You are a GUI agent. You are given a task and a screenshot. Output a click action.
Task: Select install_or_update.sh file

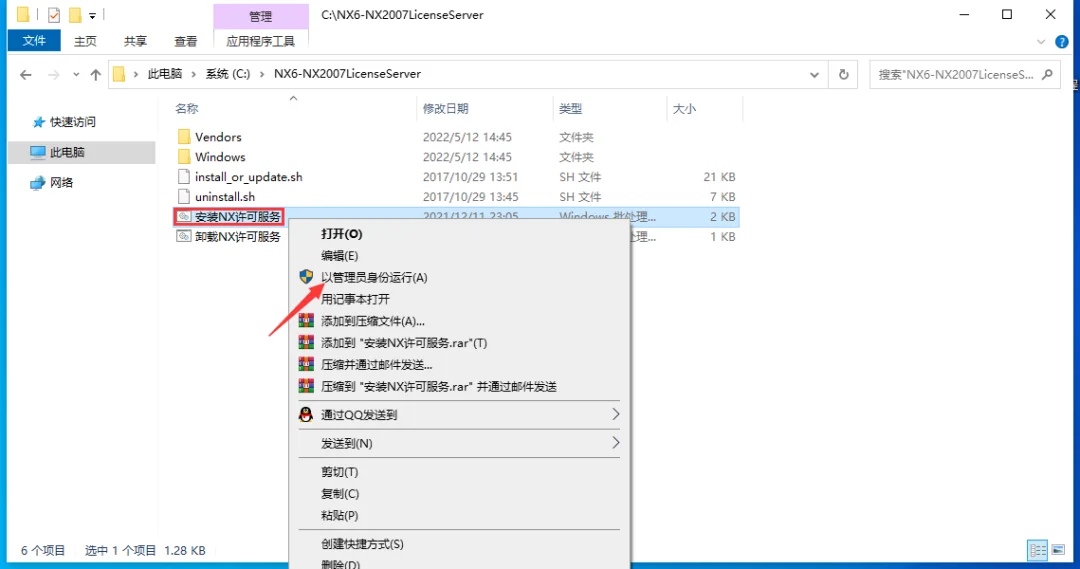coord(248,177)
